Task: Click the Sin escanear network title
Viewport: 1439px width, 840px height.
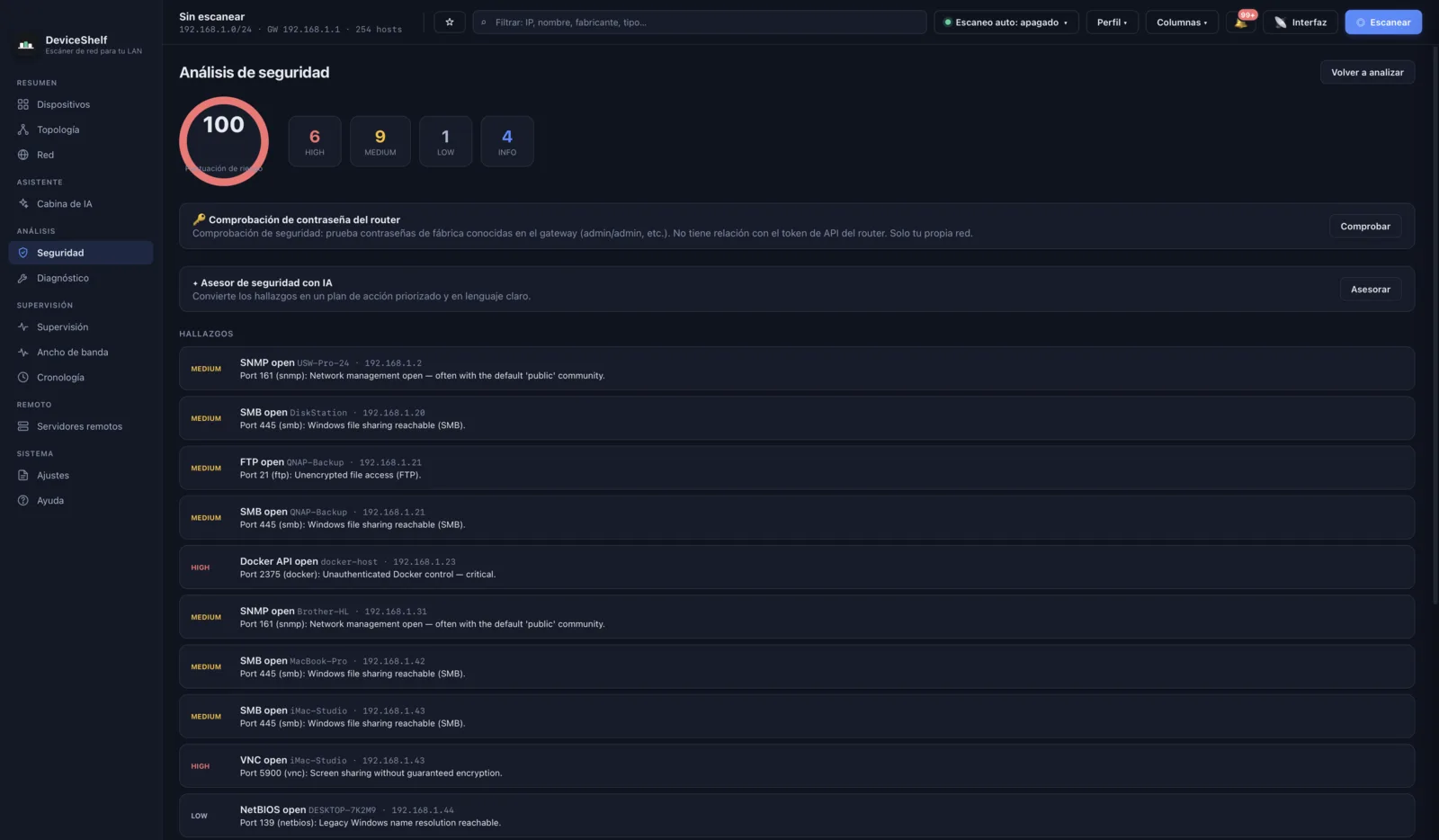Action: 211,16
